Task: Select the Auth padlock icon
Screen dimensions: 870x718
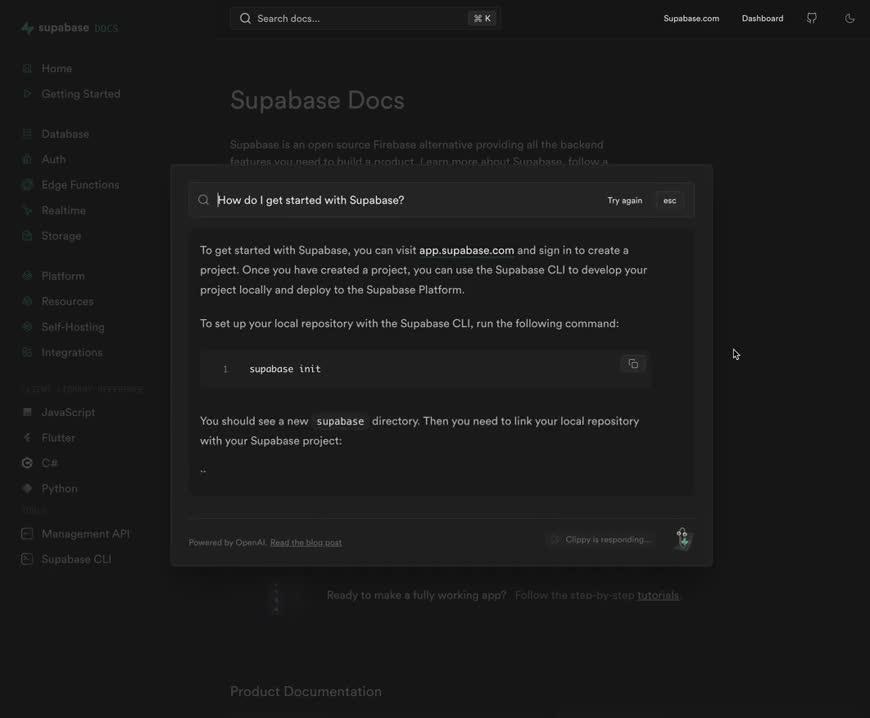Action: [27, 158]
